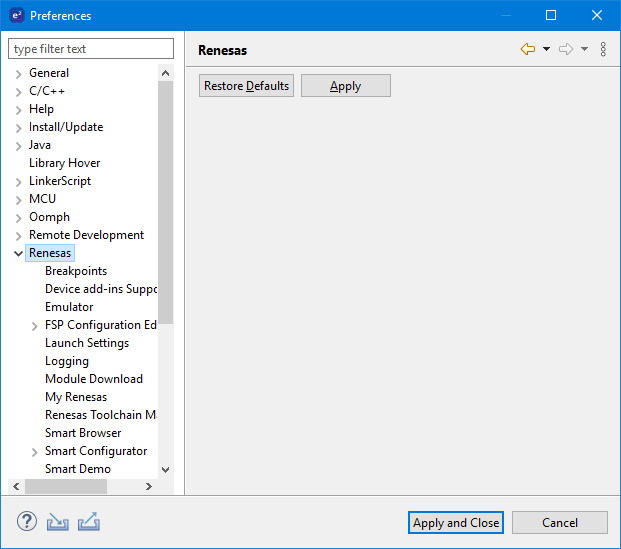Maximize the Preferences window

point(551,15)
